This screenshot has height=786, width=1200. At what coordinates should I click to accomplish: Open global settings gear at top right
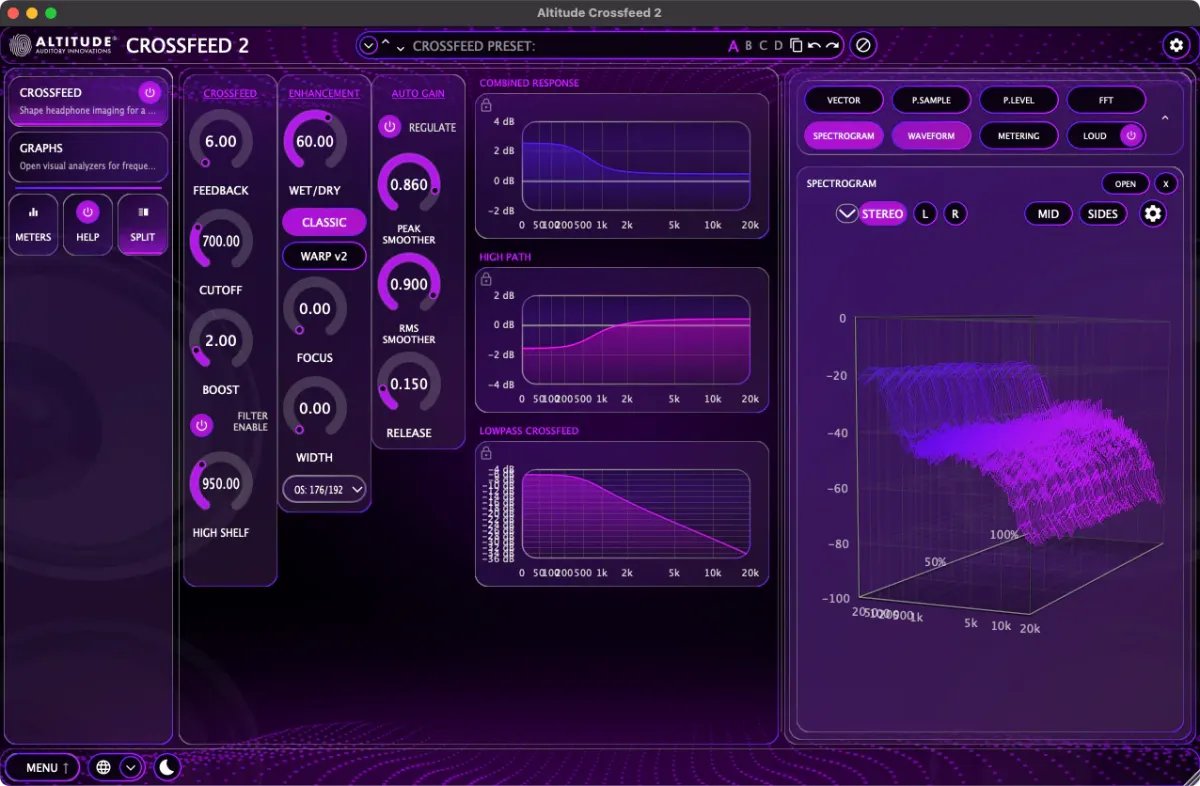[x=1175, y=45]
